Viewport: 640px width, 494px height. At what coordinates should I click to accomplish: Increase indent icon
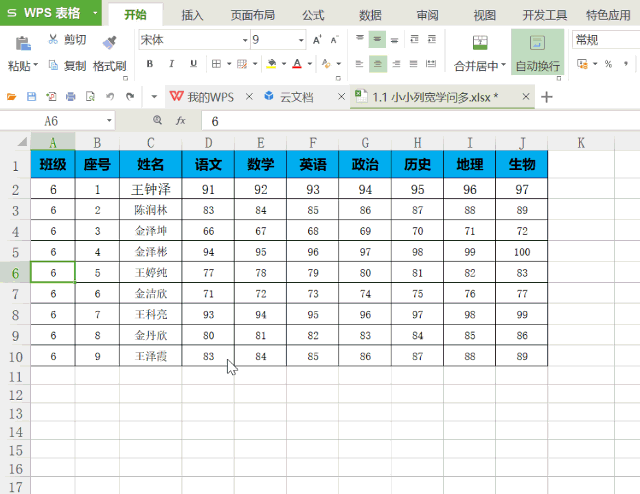pyautogui.click(x=432, y=39)
